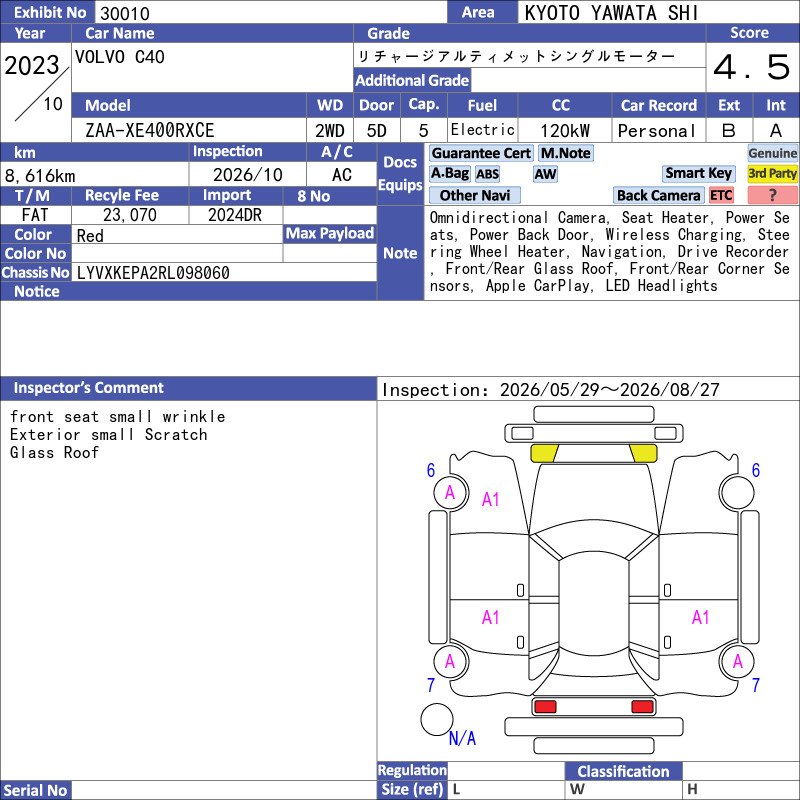Click the ABS equipment badge

[x=487, y=174]
